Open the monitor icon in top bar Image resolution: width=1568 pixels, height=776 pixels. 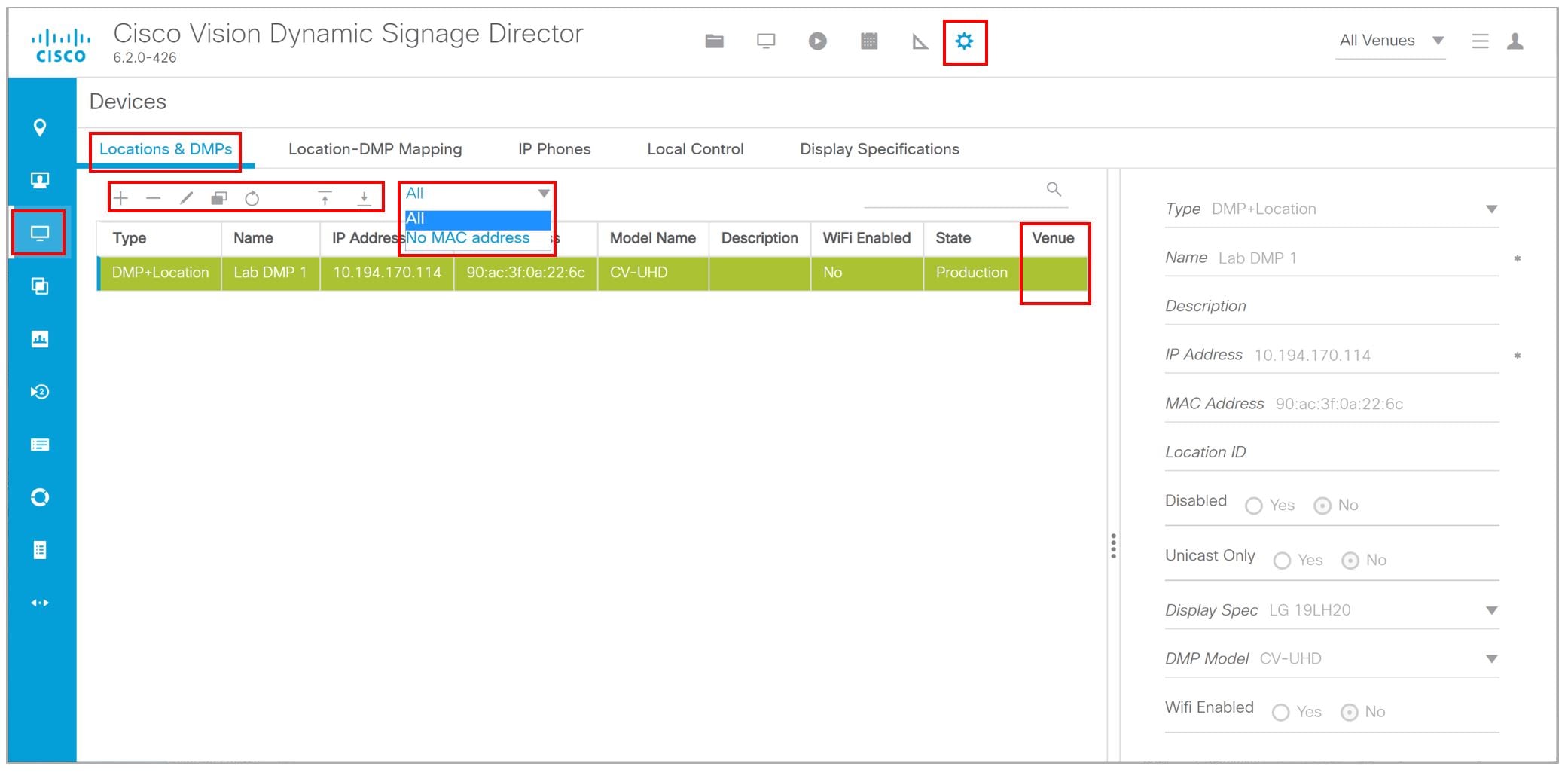[x=766, y=41]
